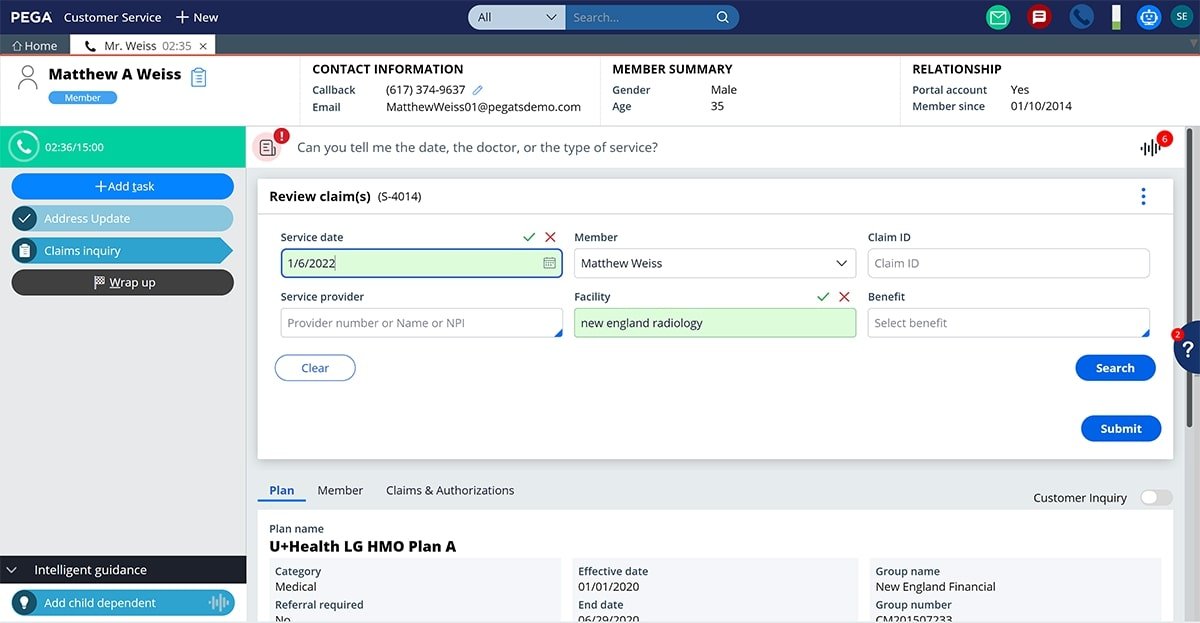The height and width of the screenshot is (623, 1200).
Task: Switch to the Claims & Authorizations tab
Action: click(449, 490)
